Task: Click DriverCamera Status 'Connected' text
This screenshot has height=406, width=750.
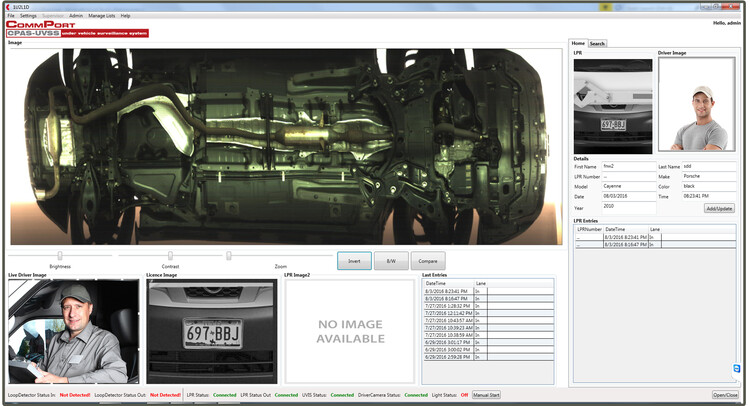Action: (416, 395)
